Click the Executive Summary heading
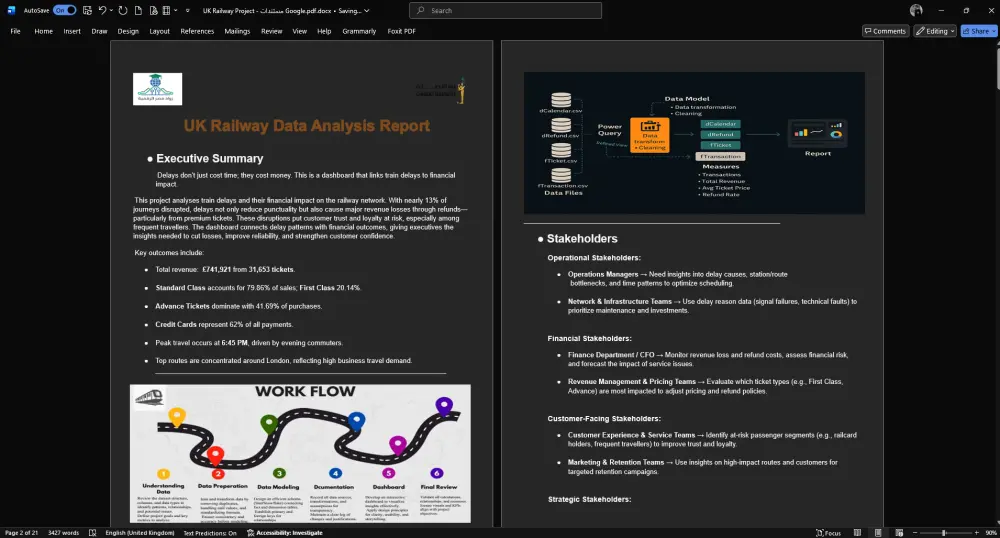The height and width of the screenshot is (538, 1000). (210, 158)
